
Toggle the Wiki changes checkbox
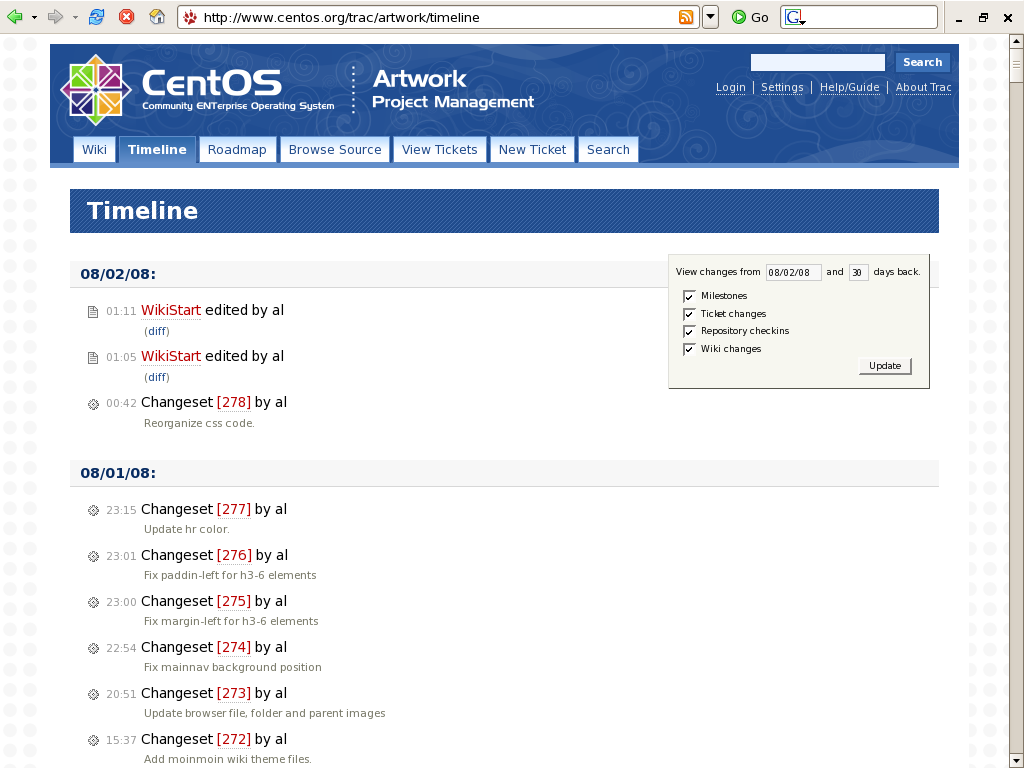tap(689, 349)
